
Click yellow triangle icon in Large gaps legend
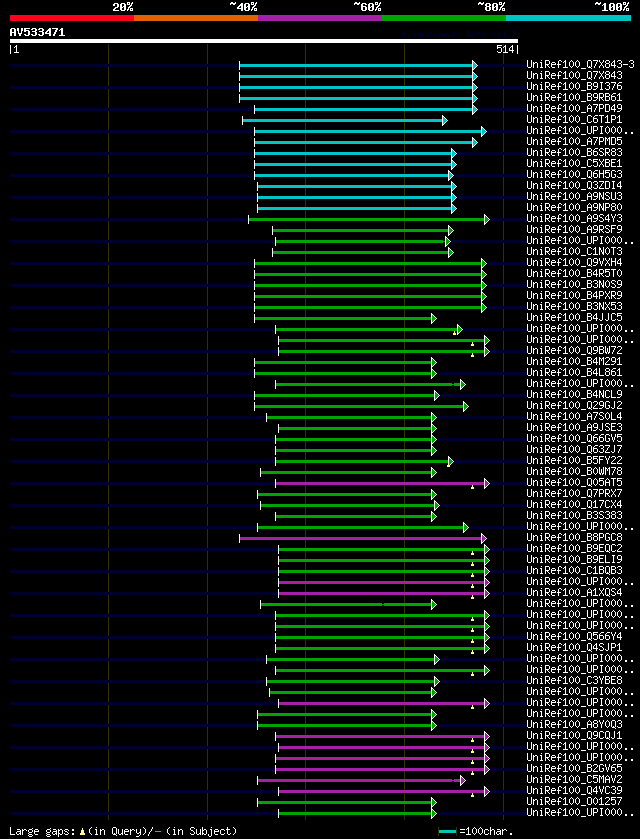point(82,832)
